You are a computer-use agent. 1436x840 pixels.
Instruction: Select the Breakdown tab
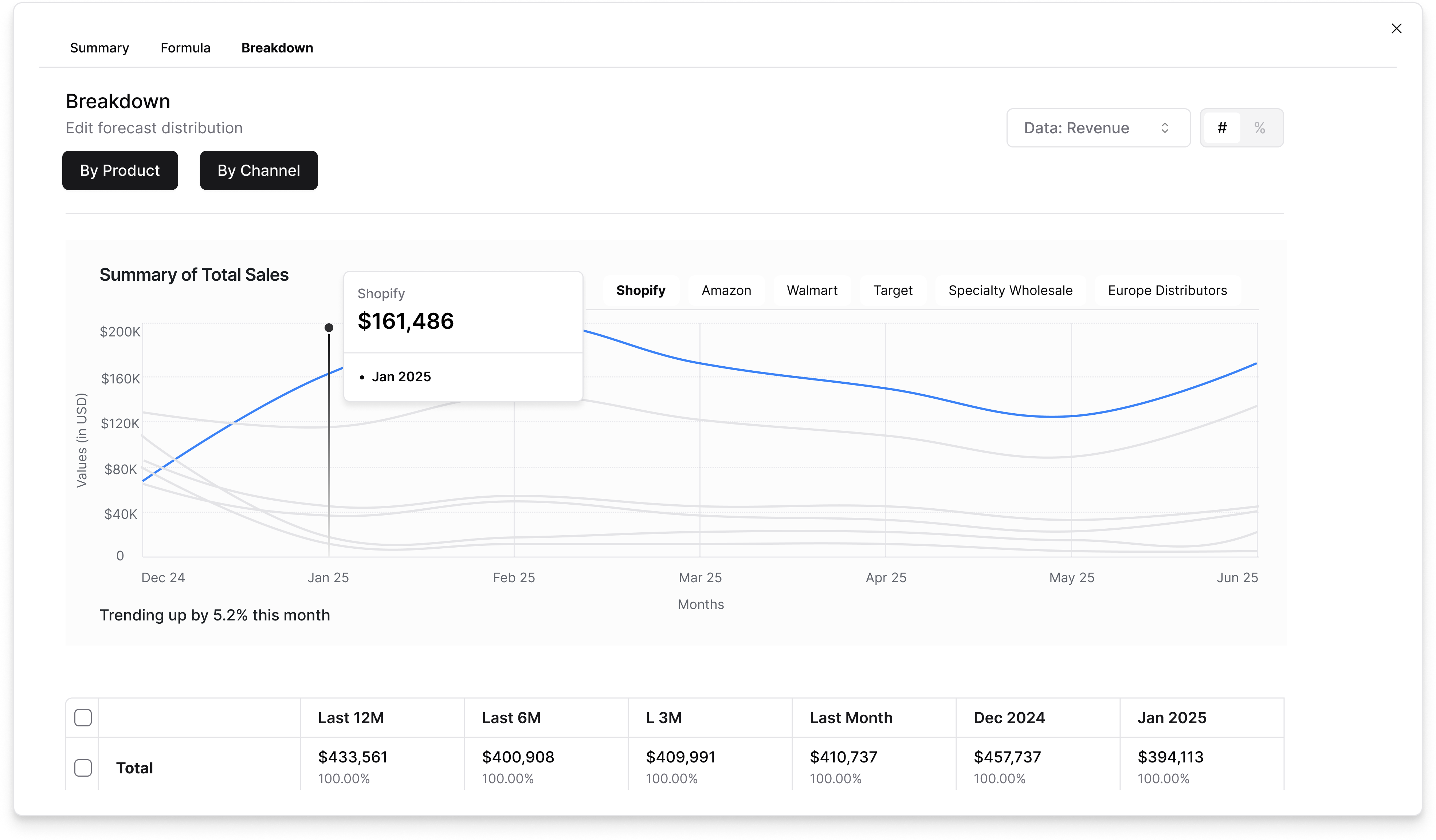tap(277, 48)
